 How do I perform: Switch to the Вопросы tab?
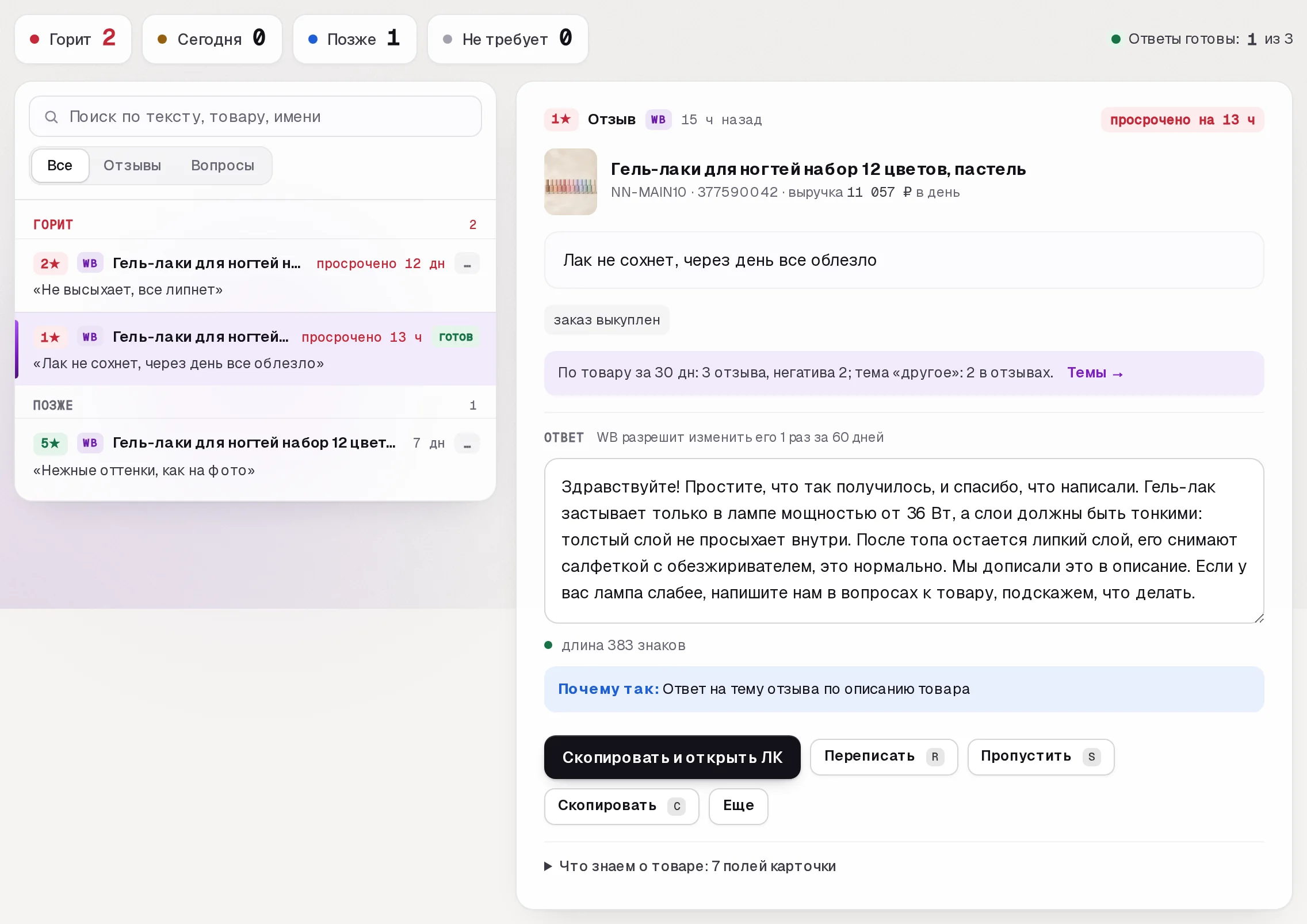(x=223, y=166)
